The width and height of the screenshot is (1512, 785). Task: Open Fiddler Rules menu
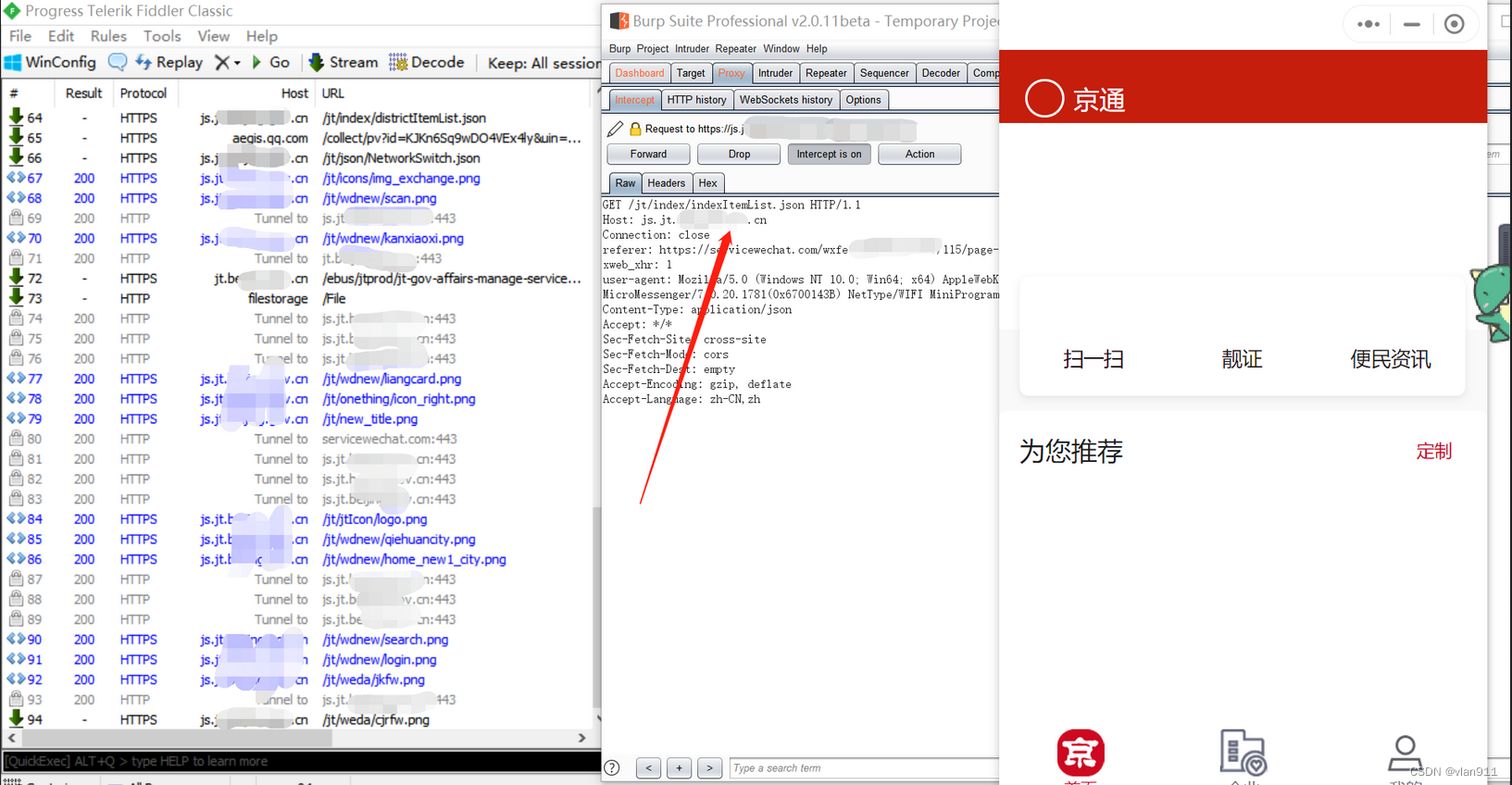point(108,36)
